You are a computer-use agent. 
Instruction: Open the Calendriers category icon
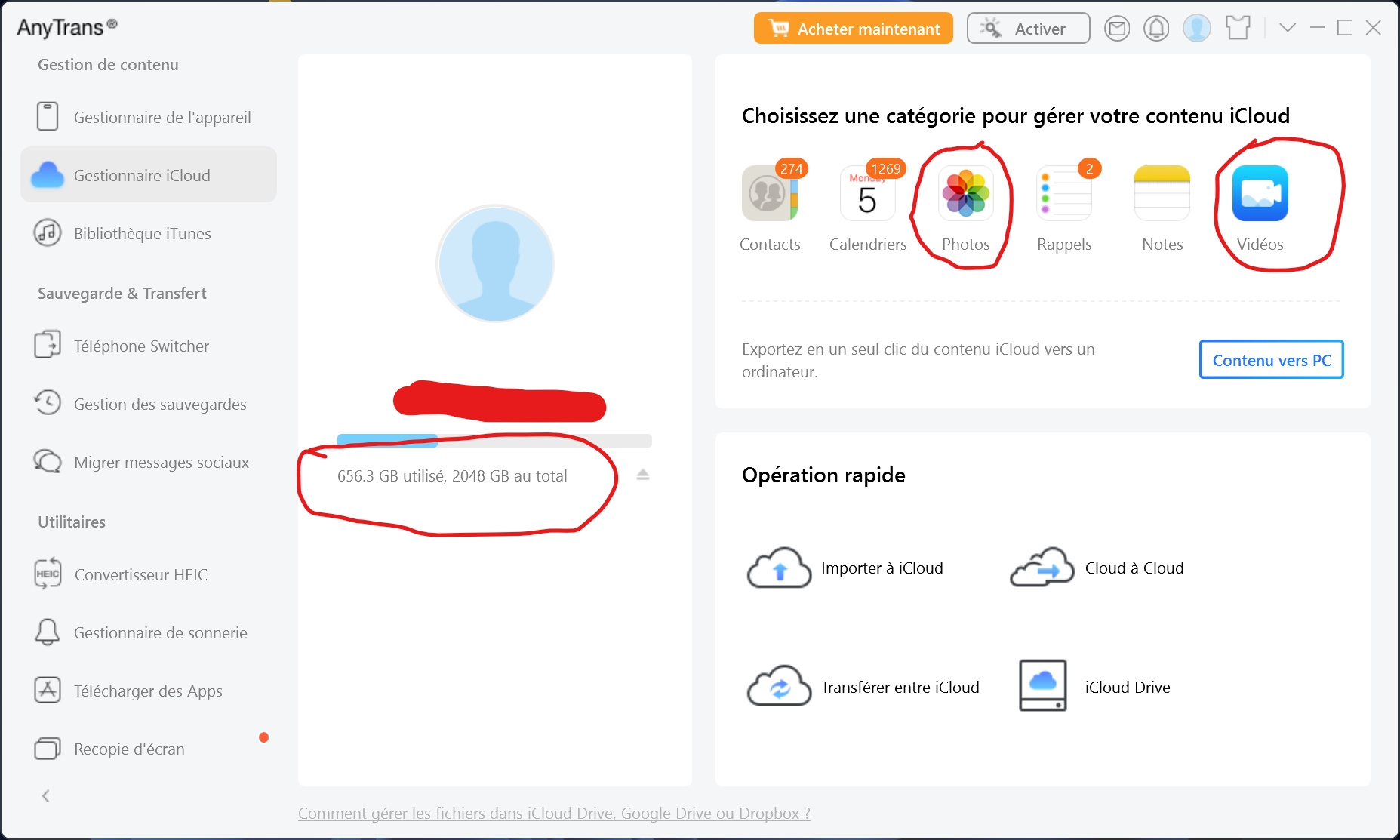(868, 193)
